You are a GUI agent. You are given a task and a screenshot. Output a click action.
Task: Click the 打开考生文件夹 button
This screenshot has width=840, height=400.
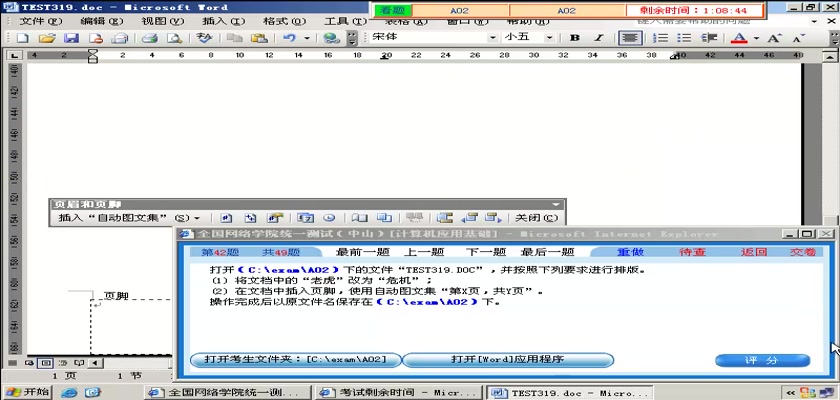pos(295,360)
